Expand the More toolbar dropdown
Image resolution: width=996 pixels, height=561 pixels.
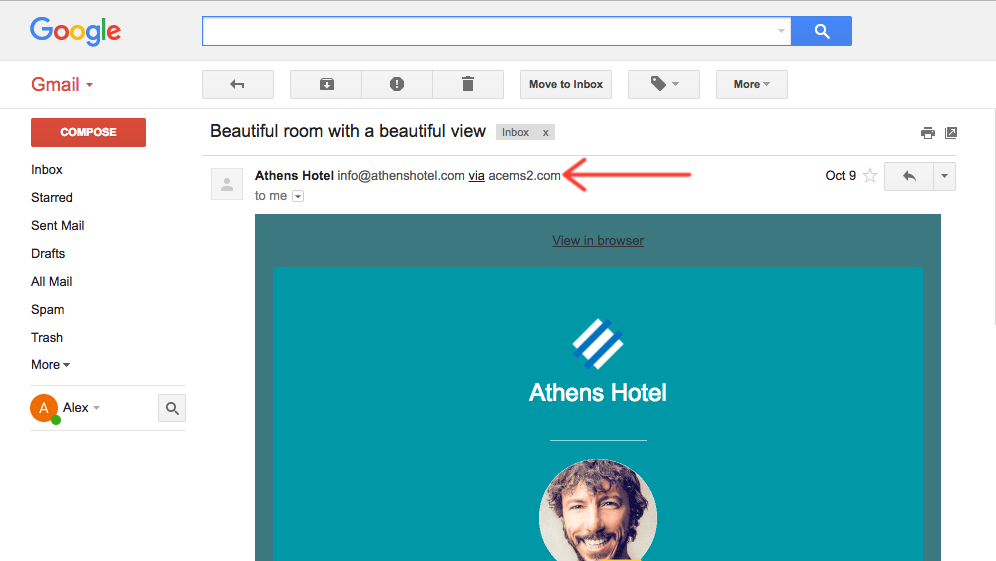coord(752,85)
